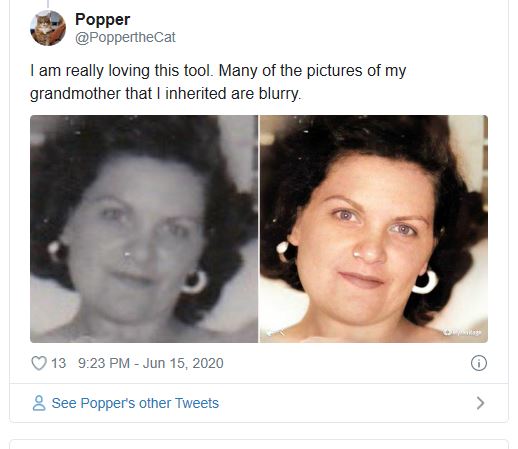Open the 9:23 PM time link
Viewport: 518px width, 449px height.
coord(104,363)
